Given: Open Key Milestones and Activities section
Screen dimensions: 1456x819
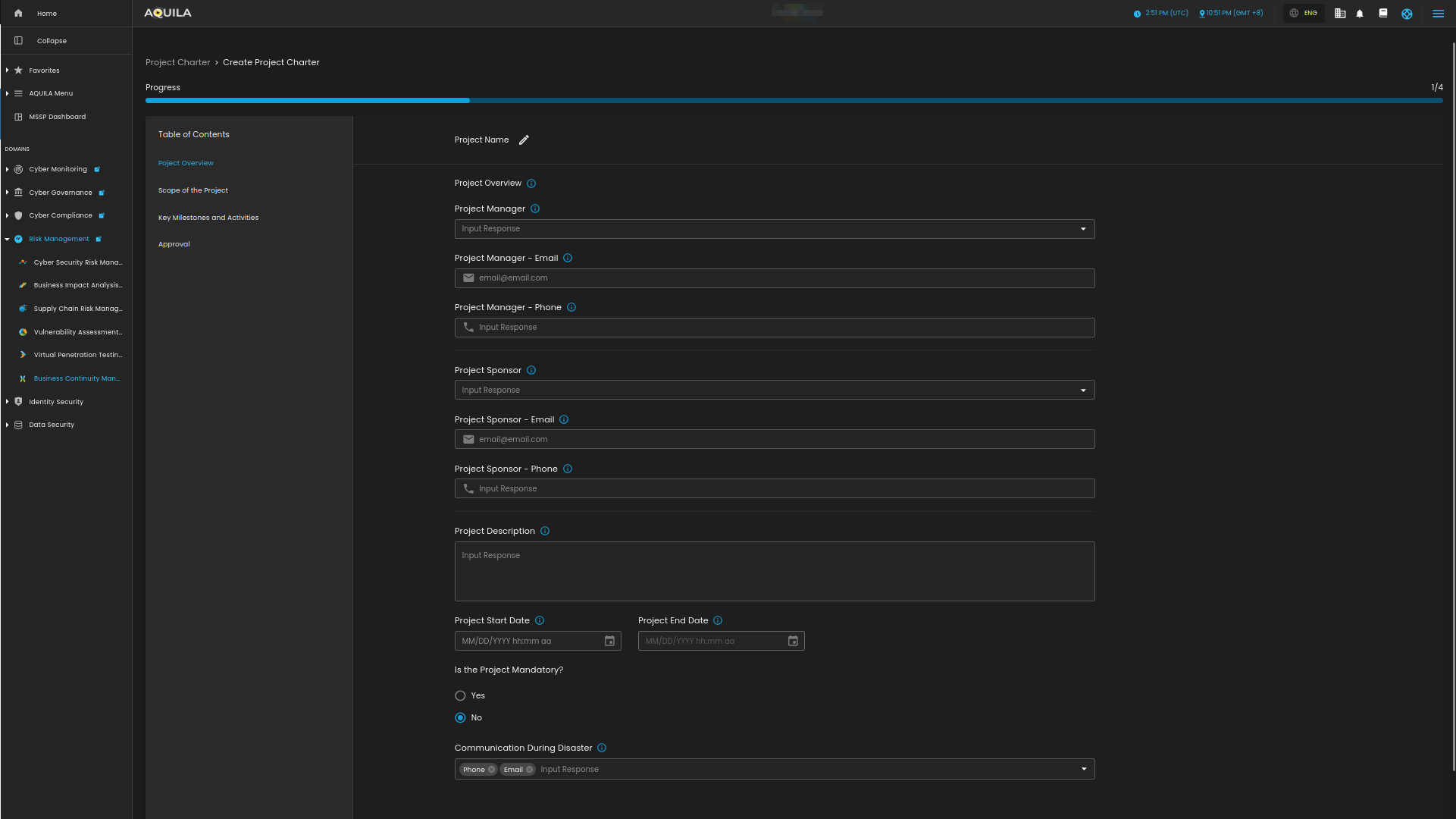Looking at the screenshot, I should 208,218.
